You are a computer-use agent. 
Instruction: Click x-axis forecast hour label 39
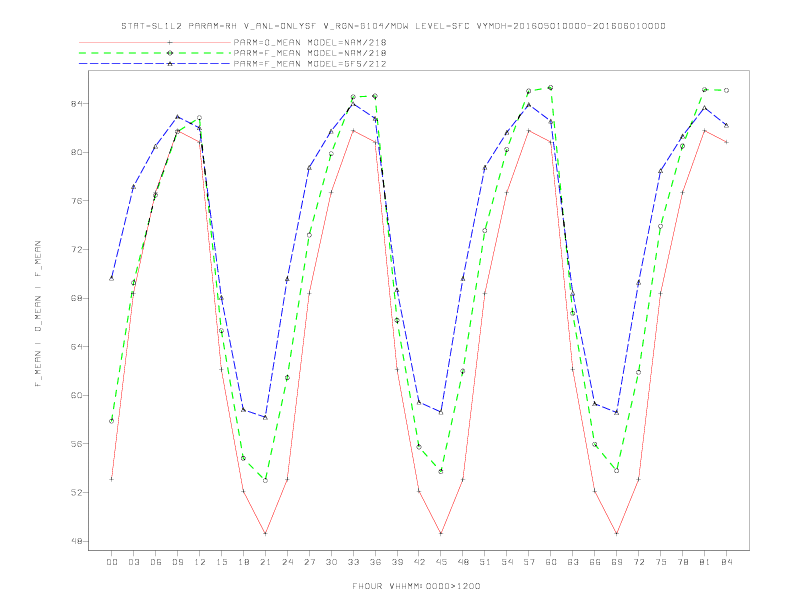click(397, 562)
